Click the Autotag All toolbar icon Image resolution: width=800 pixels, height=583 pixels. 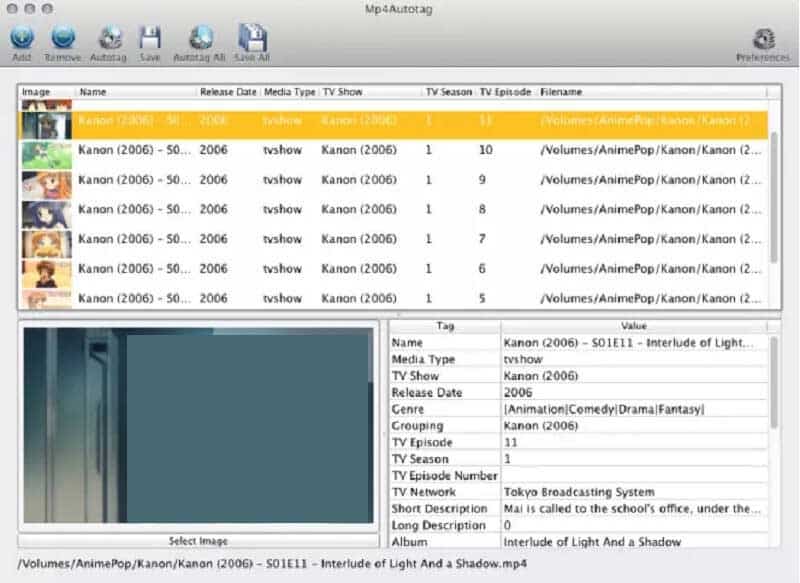click(200, 39)
